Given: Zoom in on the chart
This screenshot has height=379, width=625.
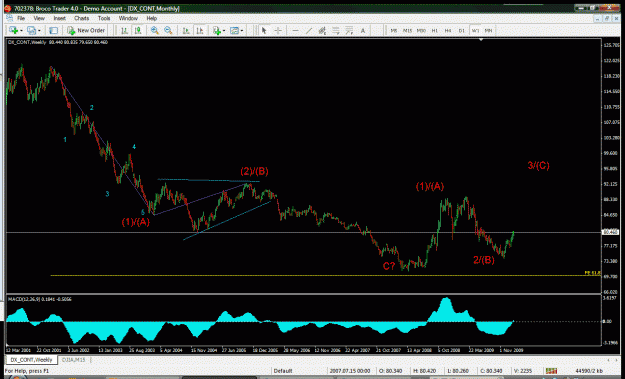Looking at the screenshot, I should (155, 30).
